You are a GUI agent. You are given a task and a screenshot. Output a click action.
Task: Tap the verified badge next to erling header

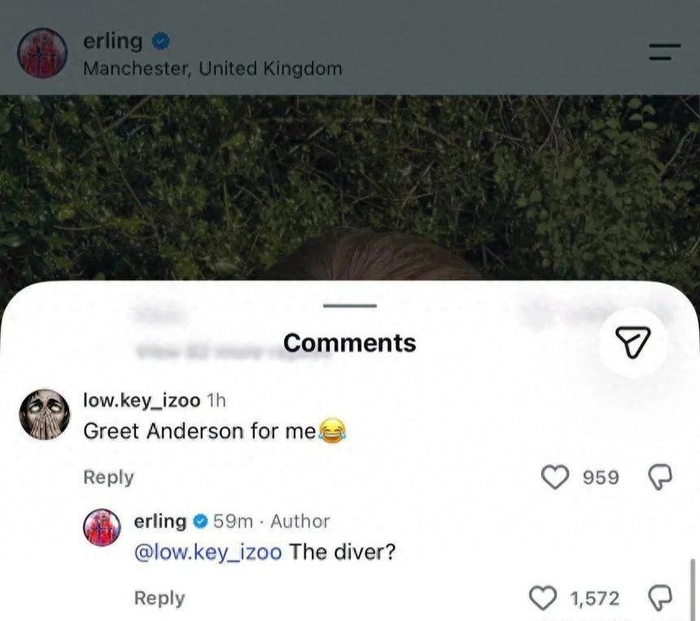[x=161, y=42]
